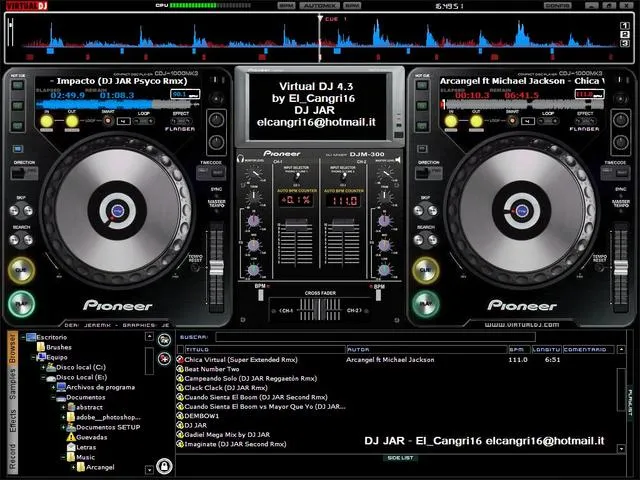Click the left deck Flanger effect selector
The image size is (640, 480).
180,121
